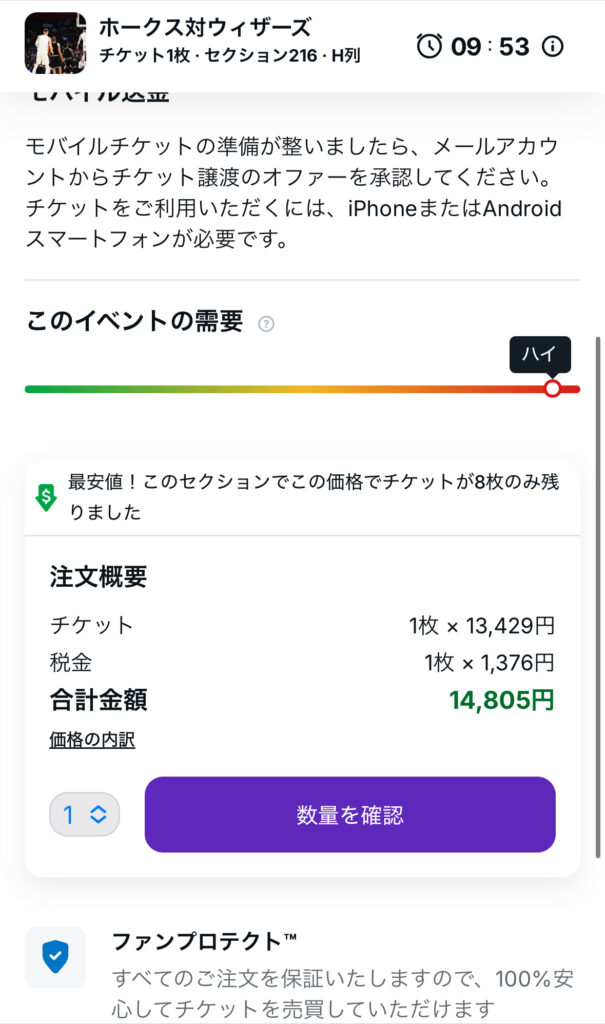Click the countdown timer clock icon
This screenshot has width=605, height=1024.
point(429,46)
